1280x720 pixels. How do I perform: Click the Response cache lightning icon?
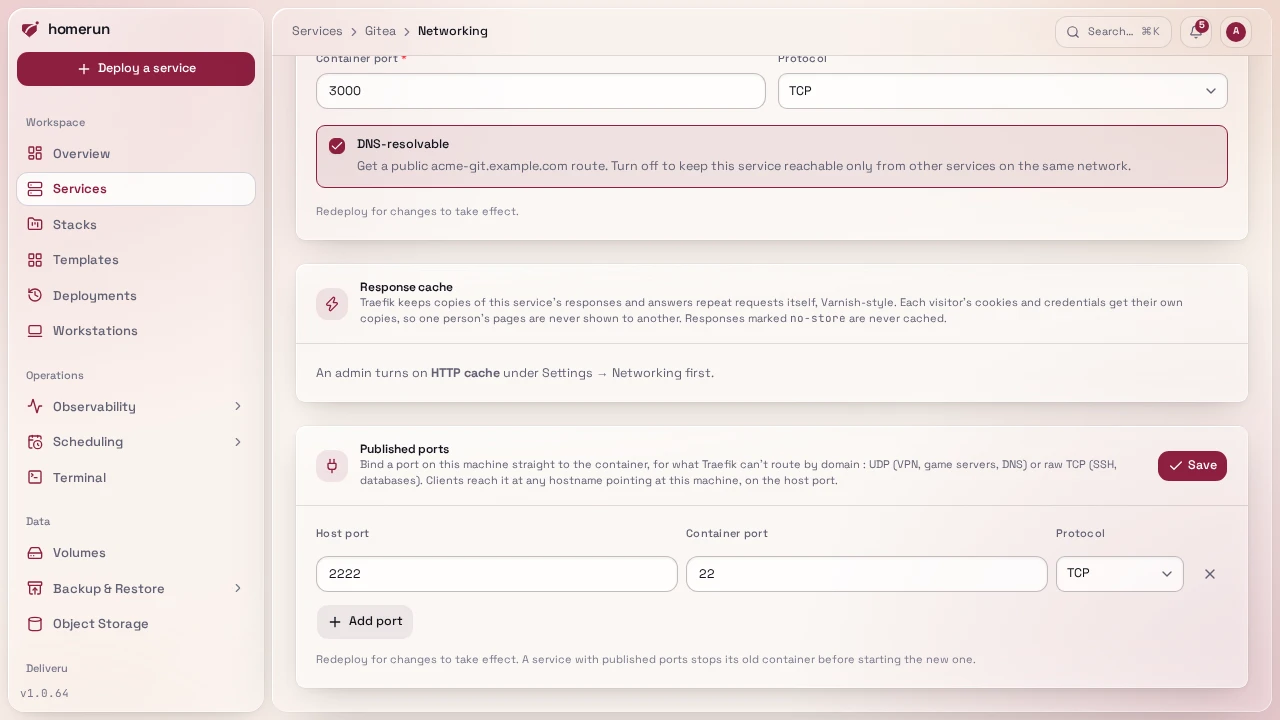coord(332,304)
